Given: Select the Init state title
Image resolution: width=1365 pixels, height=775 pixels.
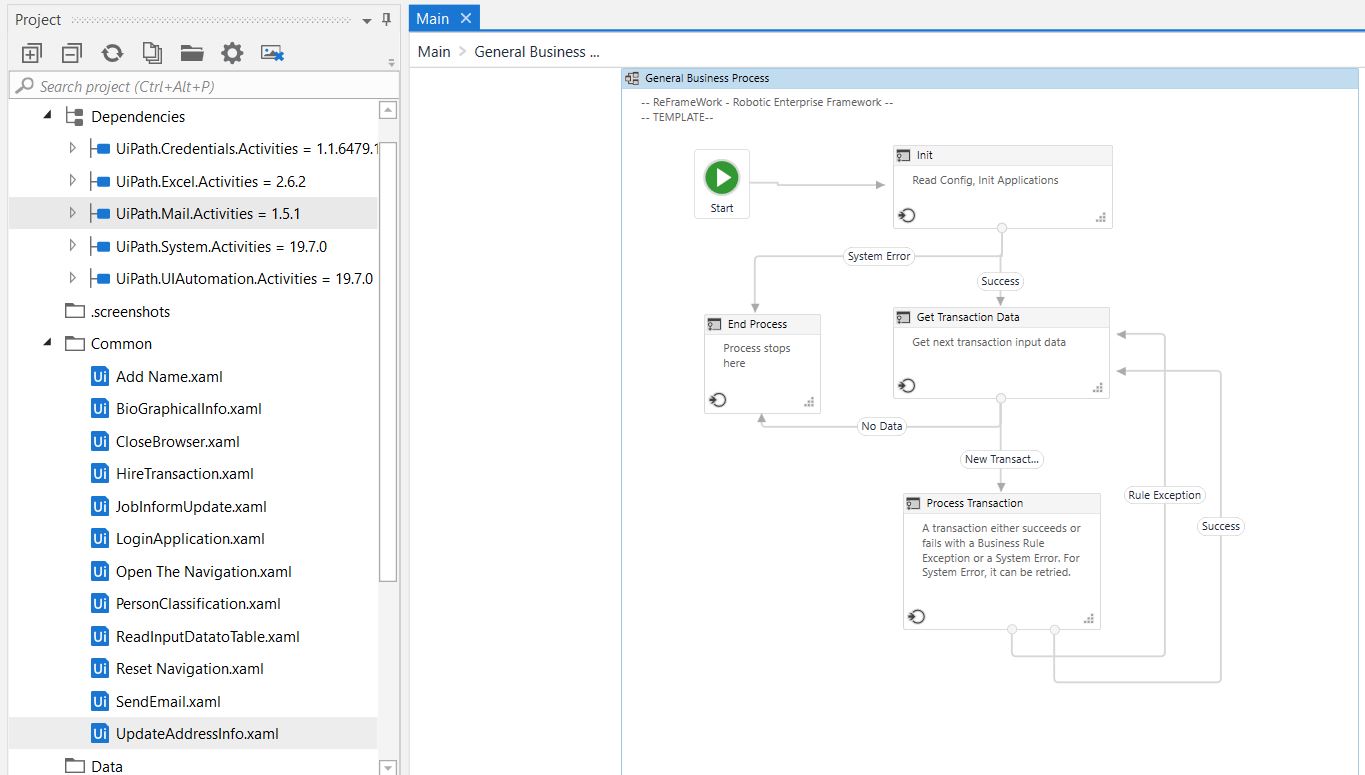Looking at the screenshot, I should click(925, 155).
